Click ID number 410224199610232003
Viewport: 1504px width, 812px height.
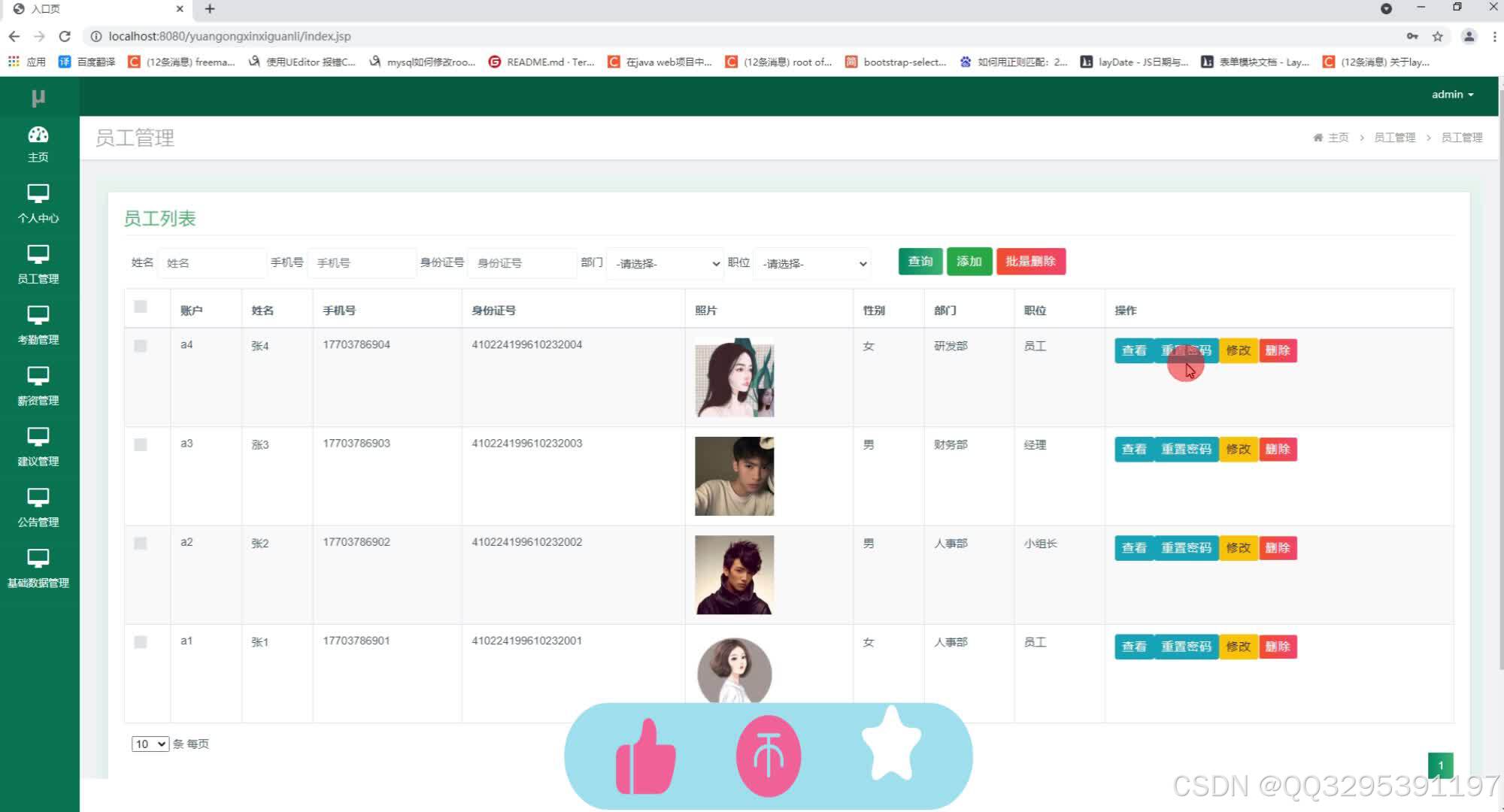click(x=527, y=444)
